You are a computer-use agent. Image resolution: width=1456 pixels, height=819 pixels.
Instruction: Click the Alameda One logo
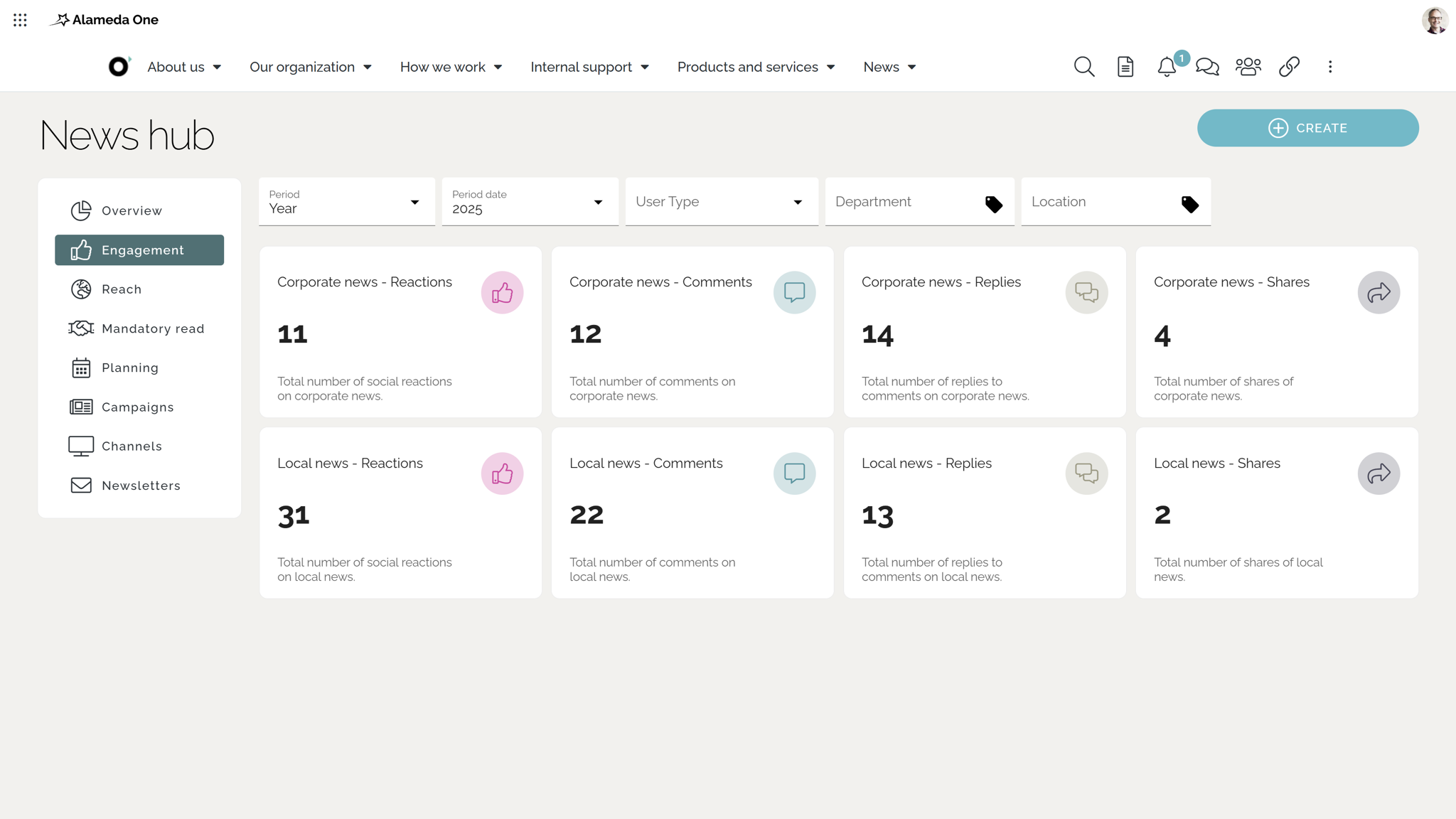104,20
